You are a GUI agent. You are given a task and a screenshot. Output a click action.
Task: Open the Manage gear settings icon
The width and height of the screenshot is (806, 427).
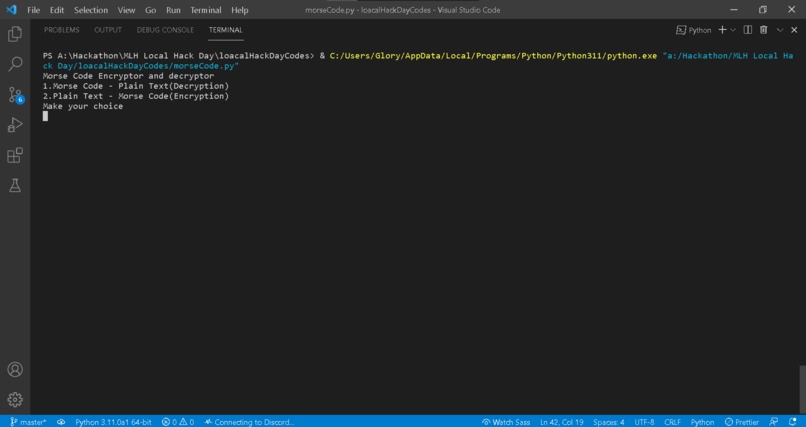[15, 399]
